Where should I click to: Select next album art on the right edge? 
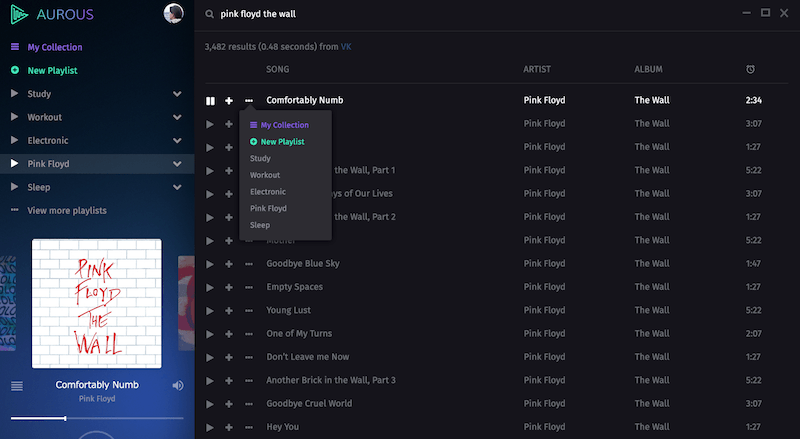(x=186, y=304)
